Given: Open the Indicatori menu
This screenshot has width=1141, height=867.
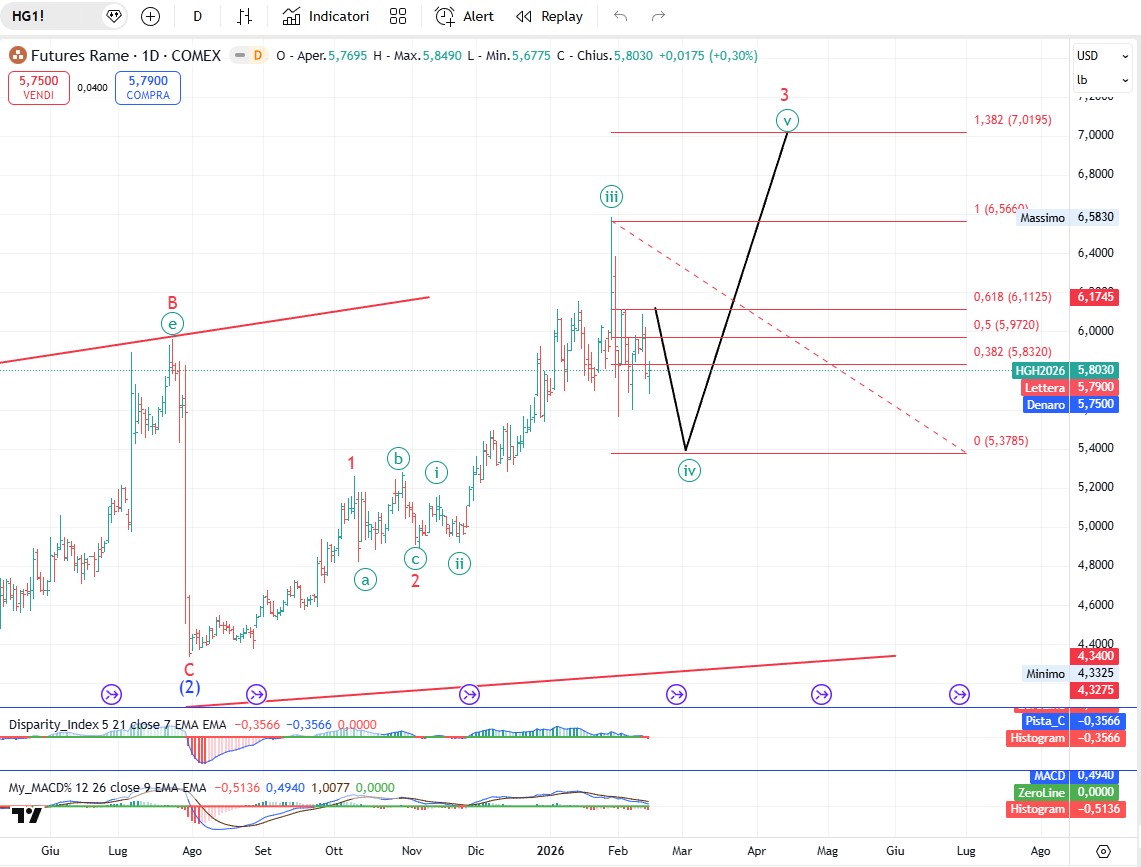Looking at the screenshot, I should coord(326,16).
